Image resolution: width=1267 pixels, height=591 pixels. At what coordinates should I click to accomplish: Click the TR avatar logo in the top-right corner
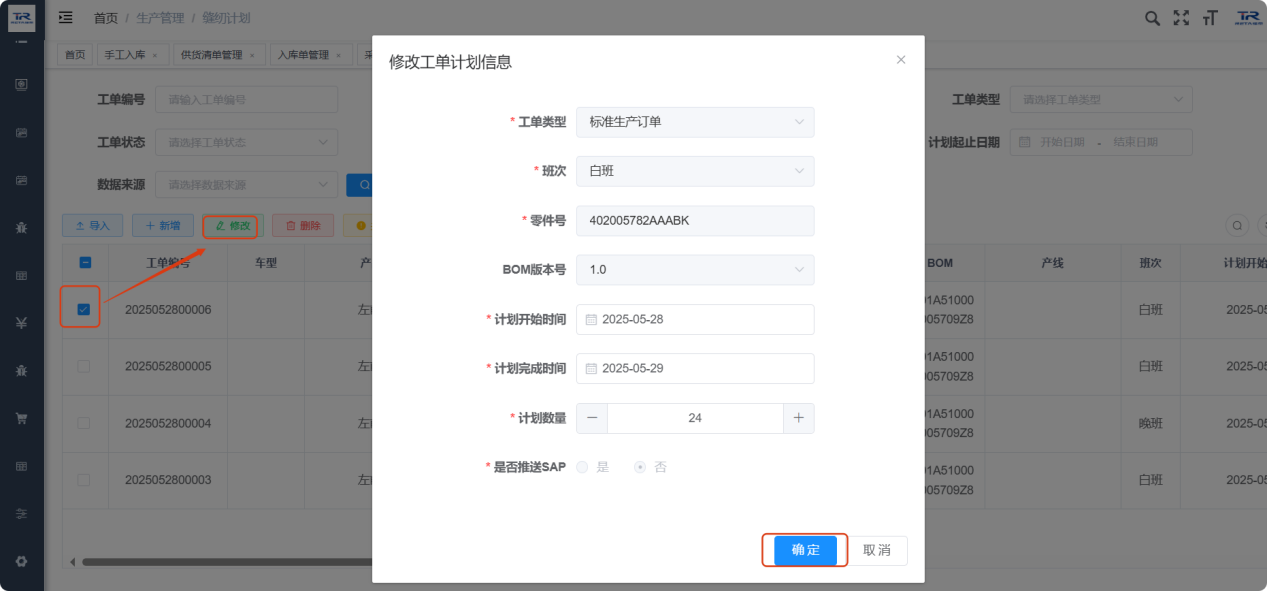point(1248,18)
